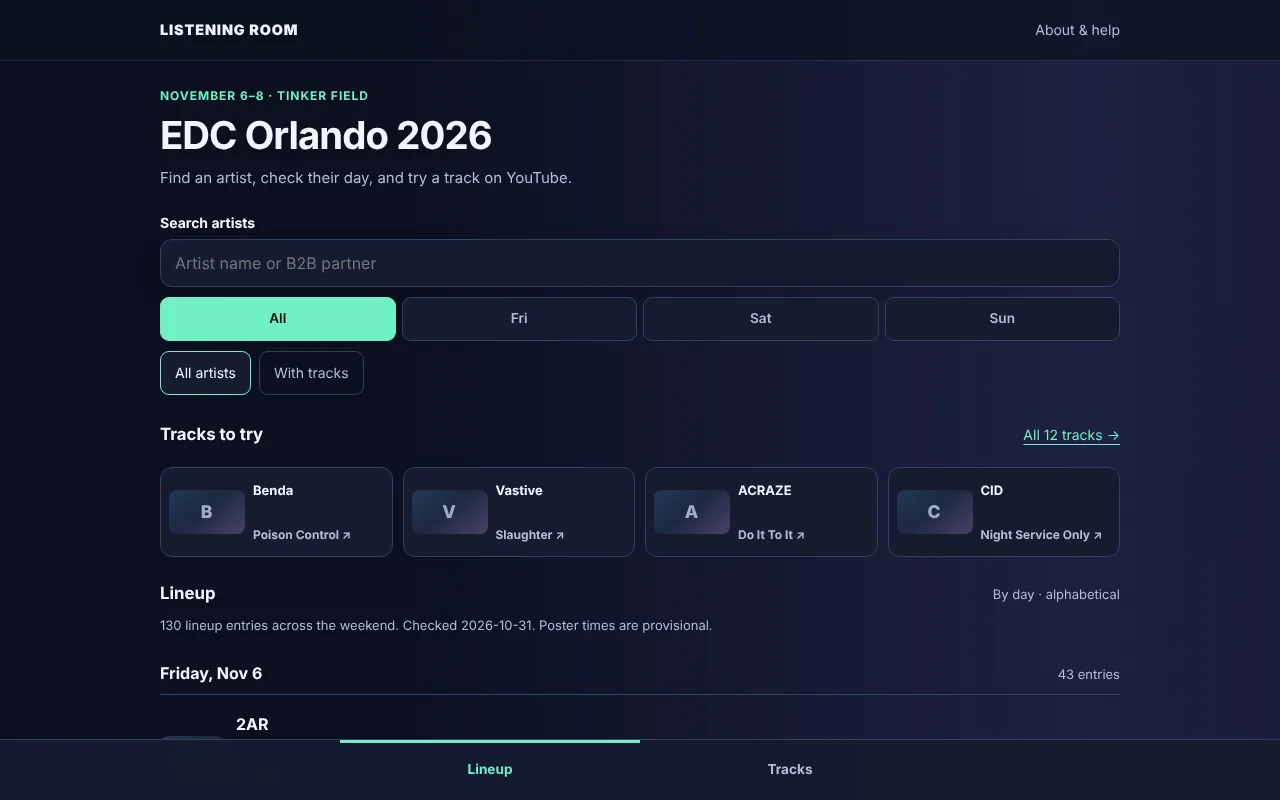Open Do It To It track link
The height and width of the screenshot is (800, 1280).
771,535
